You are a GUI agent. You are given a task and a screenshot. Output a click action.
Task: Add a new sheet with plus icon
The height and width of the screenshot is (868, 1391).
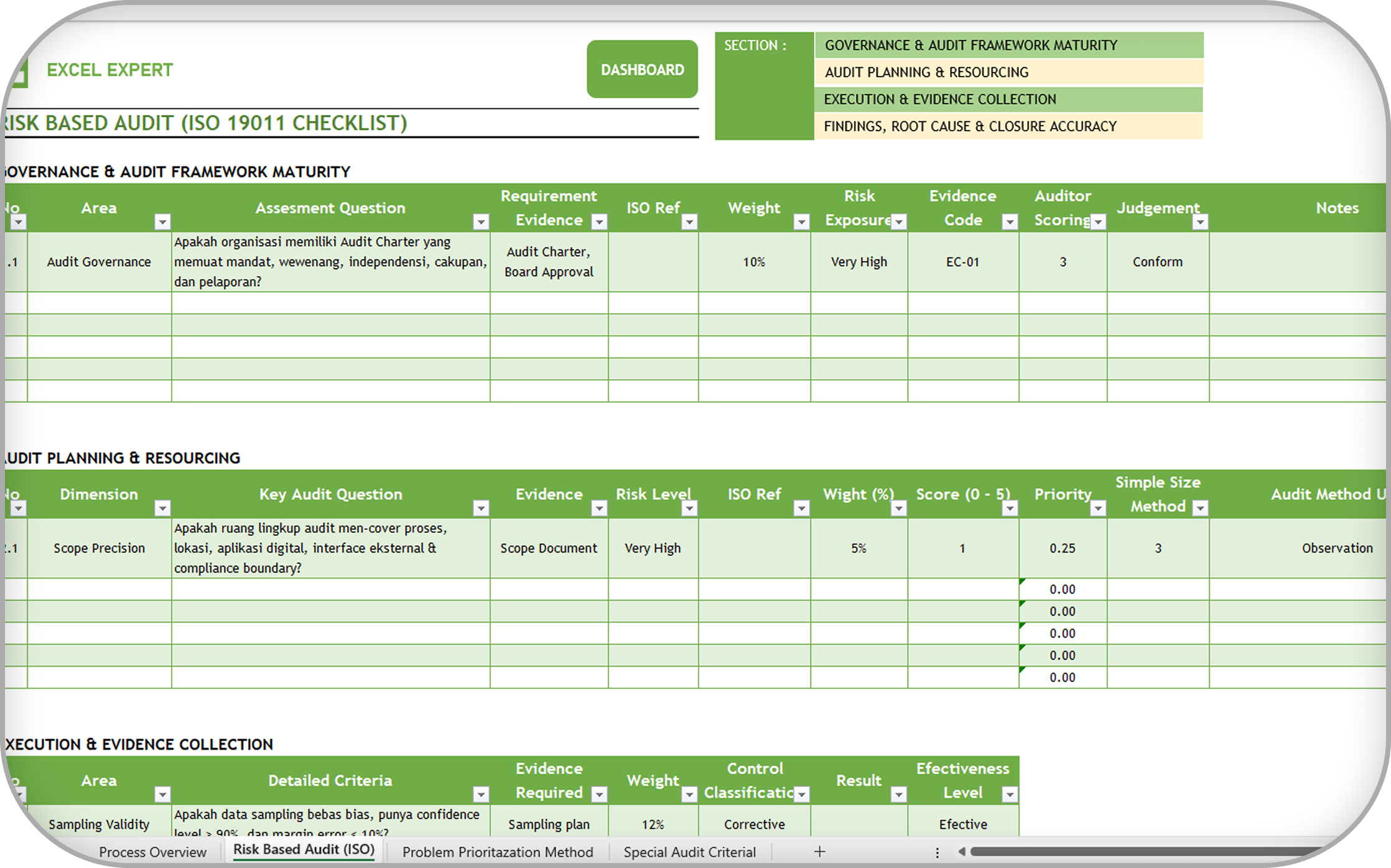click(819, 852)
